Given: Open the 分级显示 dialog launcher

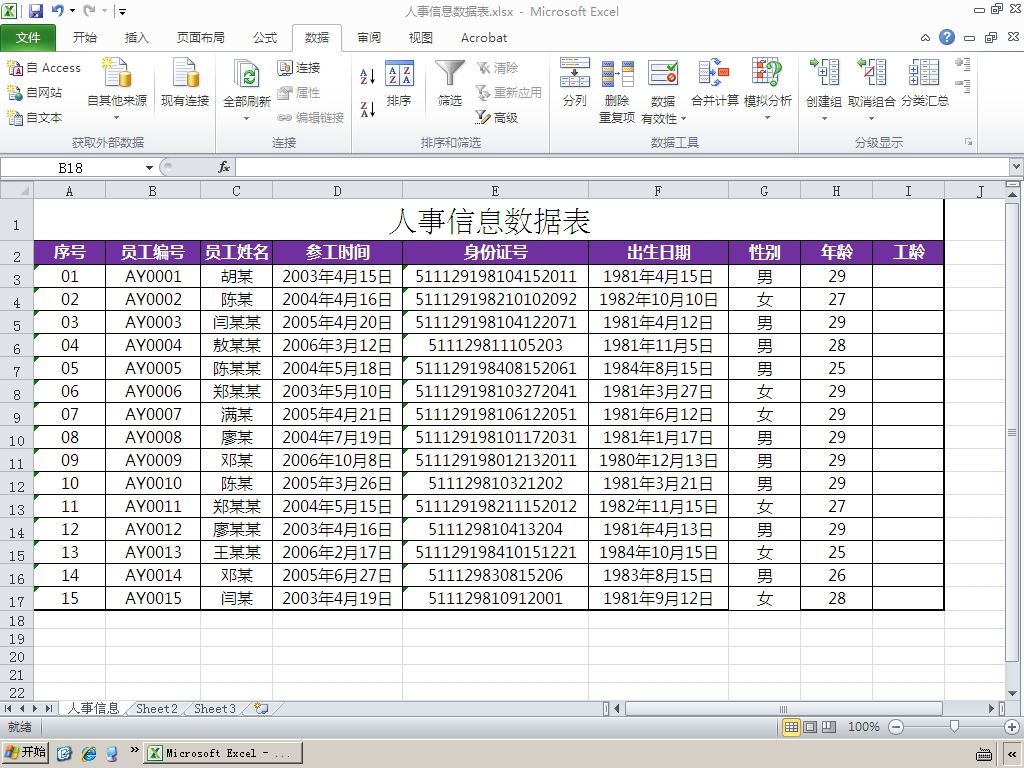Looking at the screenshot, I should click(x=968, y=142).
